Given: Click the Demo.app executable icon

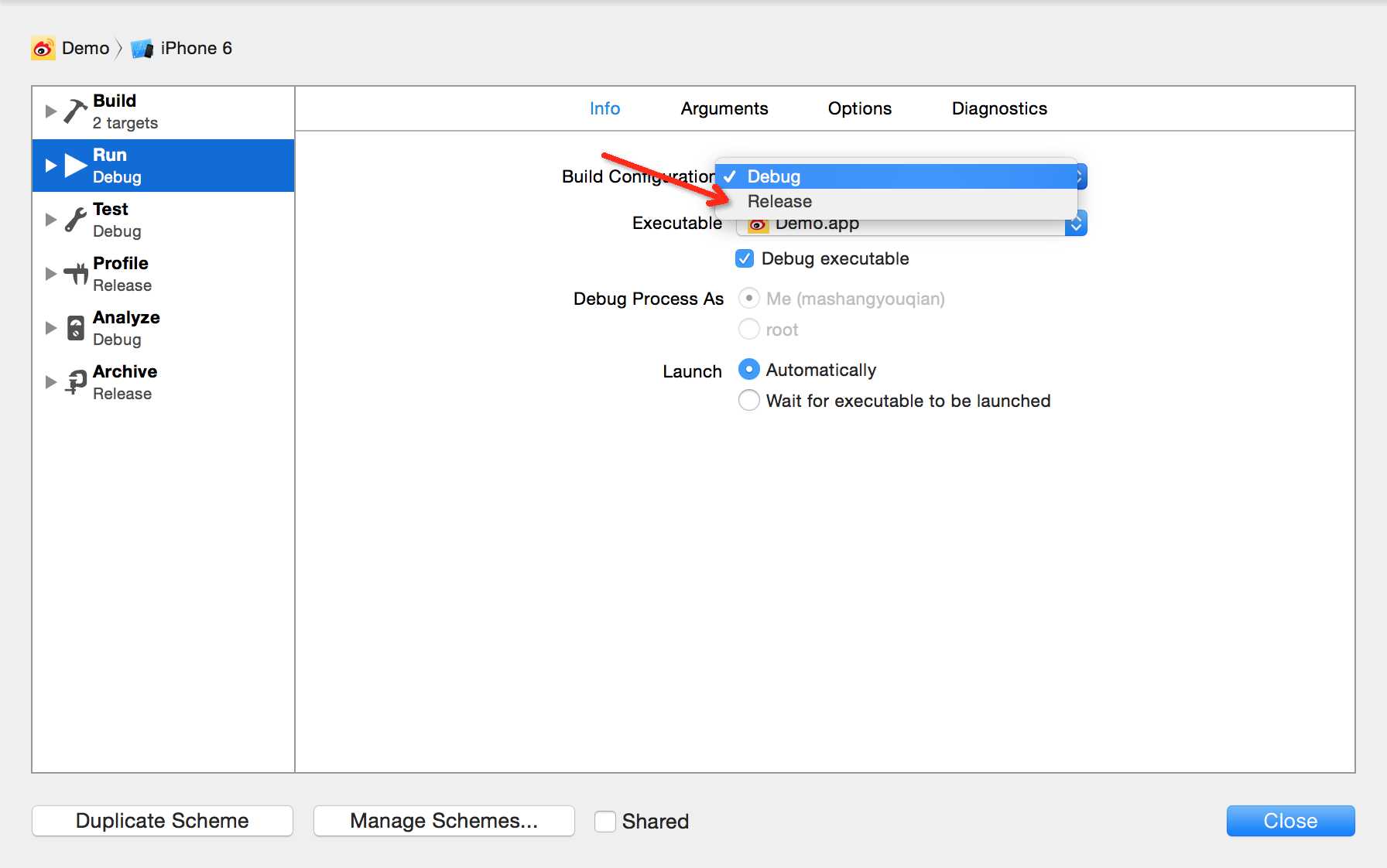Looking at the screenshot, I should [759, 225].
